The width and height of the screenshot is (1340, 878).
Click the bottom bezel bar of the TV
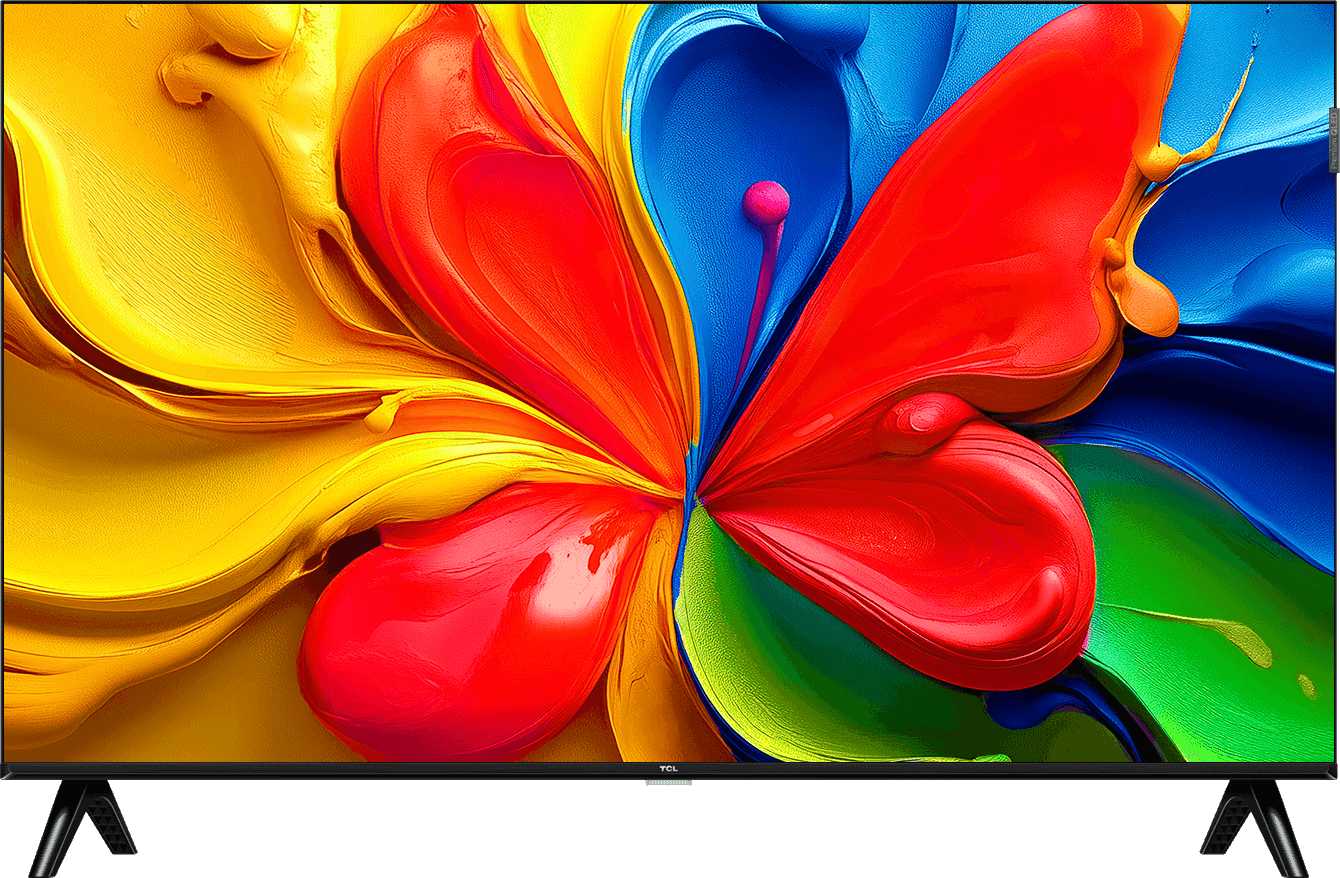pyautogui.click(x=400, y=770)
